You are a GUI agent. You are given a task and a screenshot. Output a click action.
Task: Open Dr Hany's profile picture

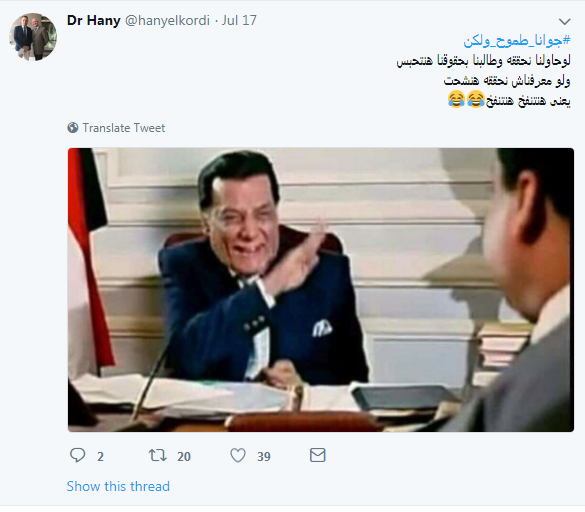33,37
